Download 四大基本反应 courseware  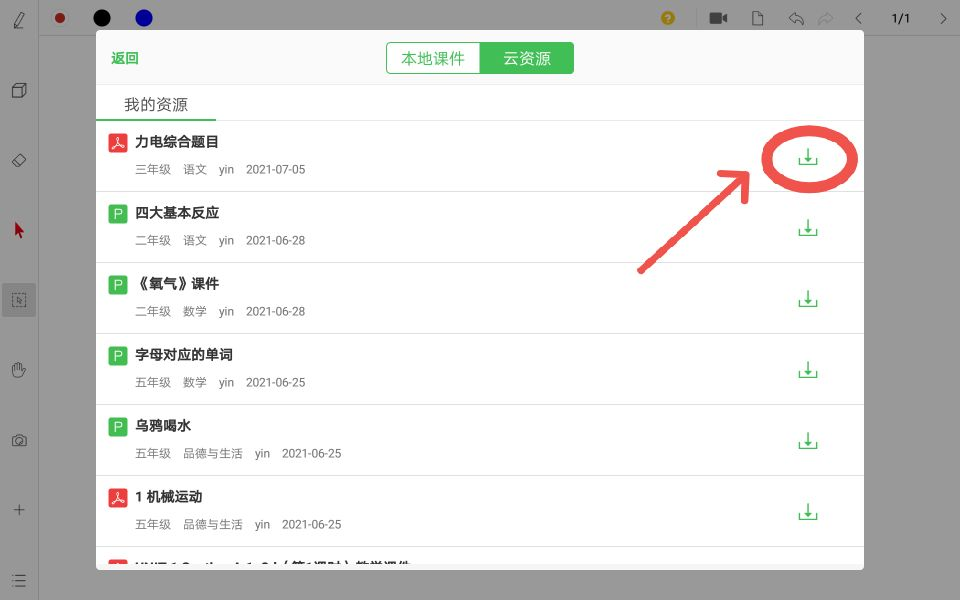(808, 228)
